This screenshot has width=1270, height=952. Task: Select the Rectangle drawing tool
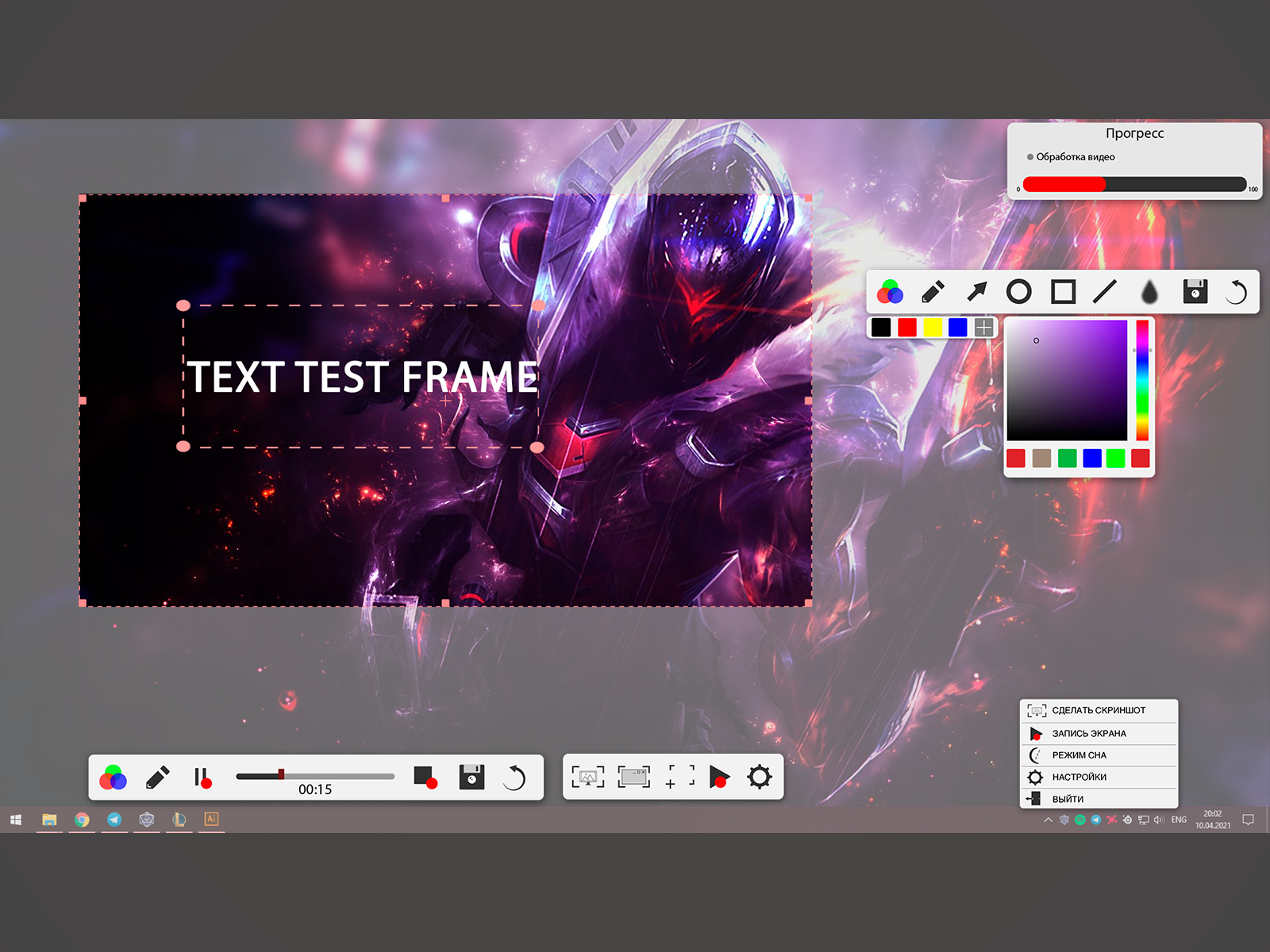pos(1063,292)
